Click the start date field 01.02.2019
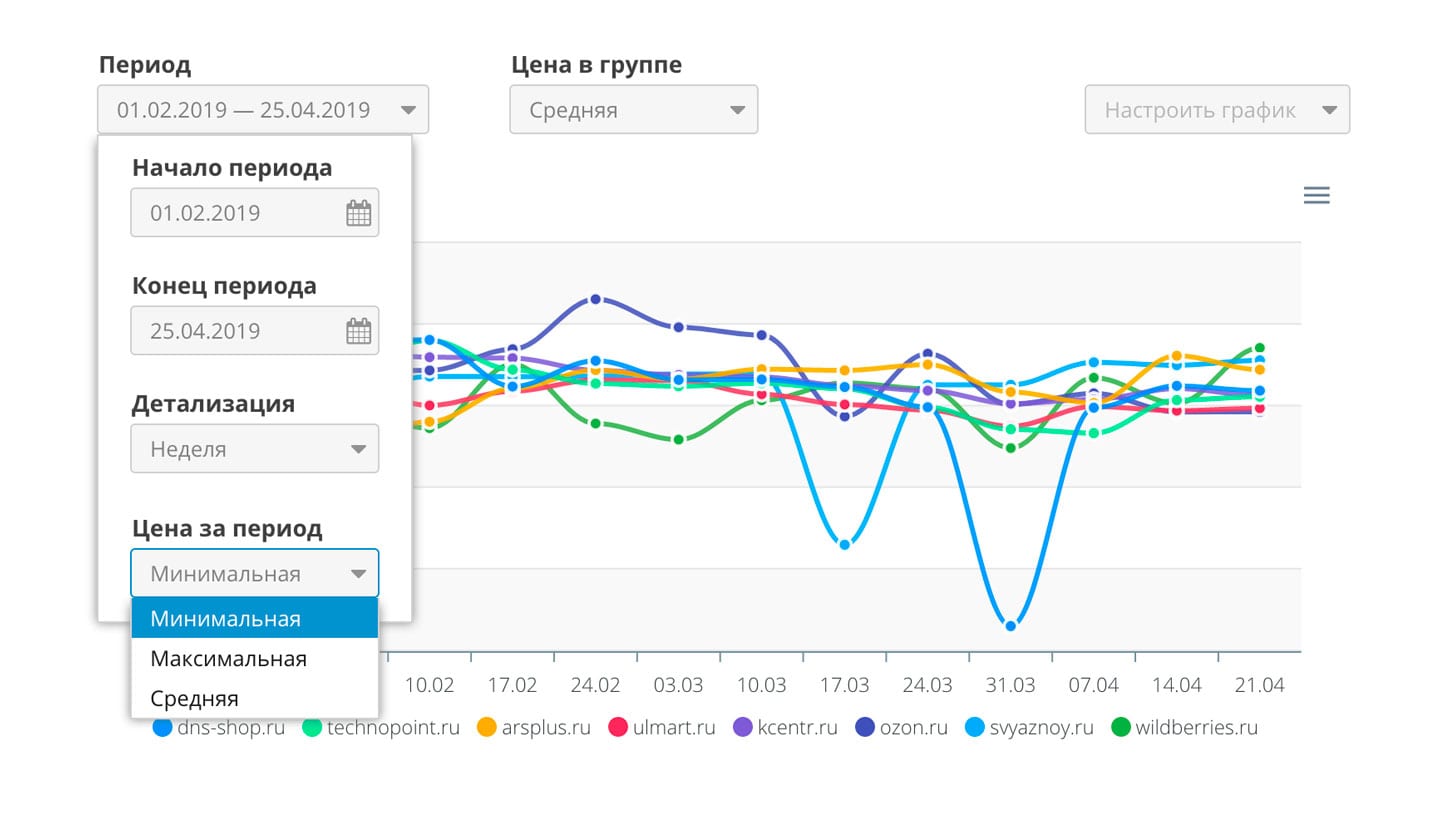The height and width of the screenshot is (822, 1440). coord(255,213)
